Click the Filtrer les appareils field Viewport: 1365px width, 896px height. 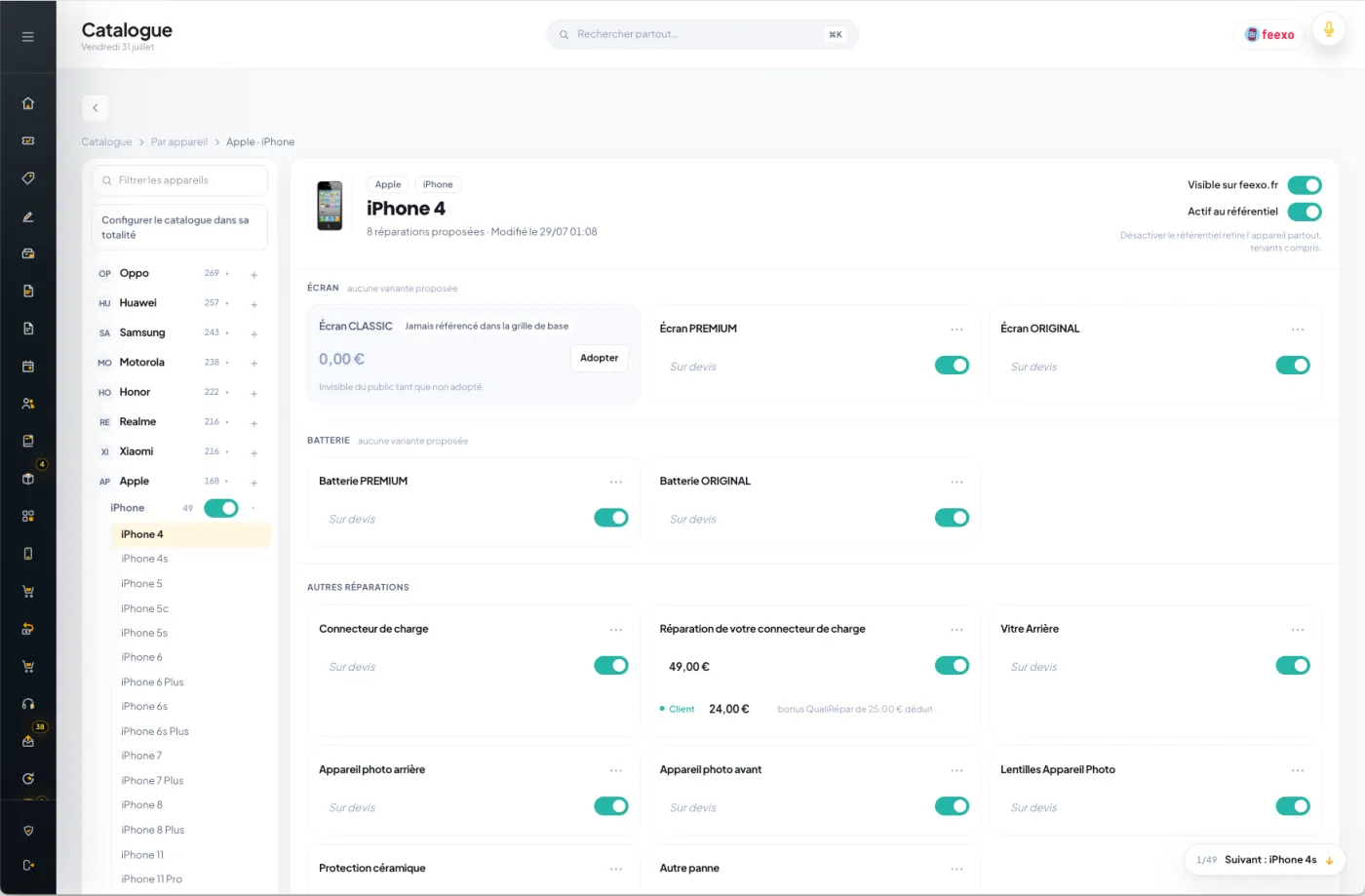(179, 180)
